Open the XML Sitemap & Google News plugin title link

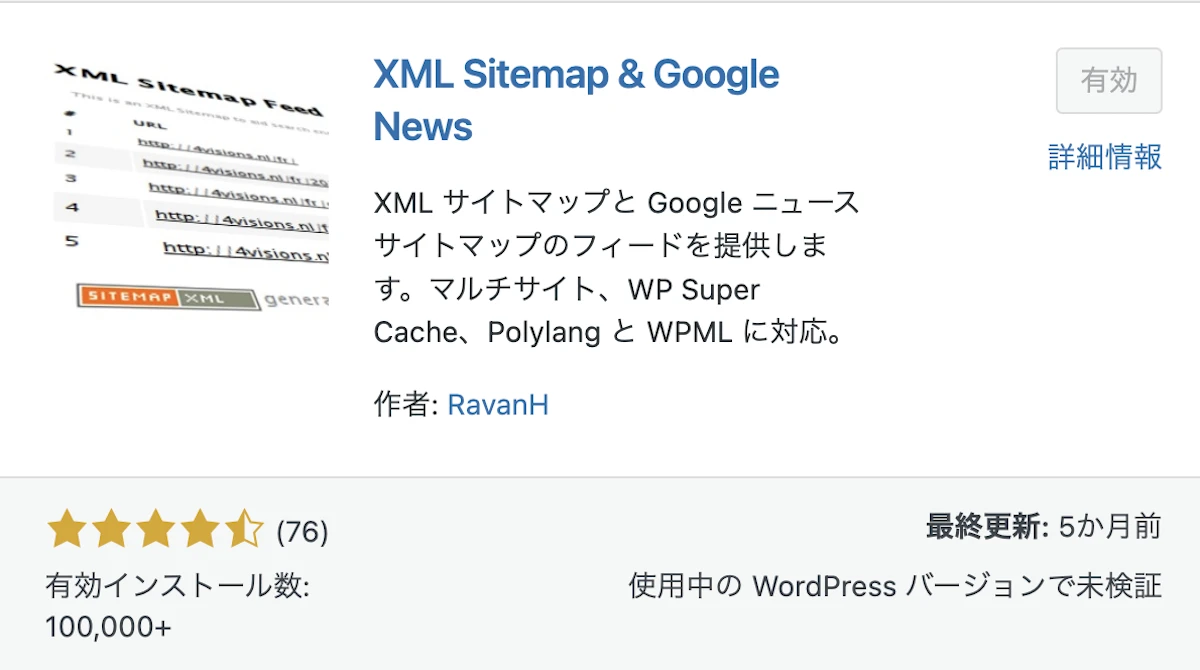coord(576,100)
